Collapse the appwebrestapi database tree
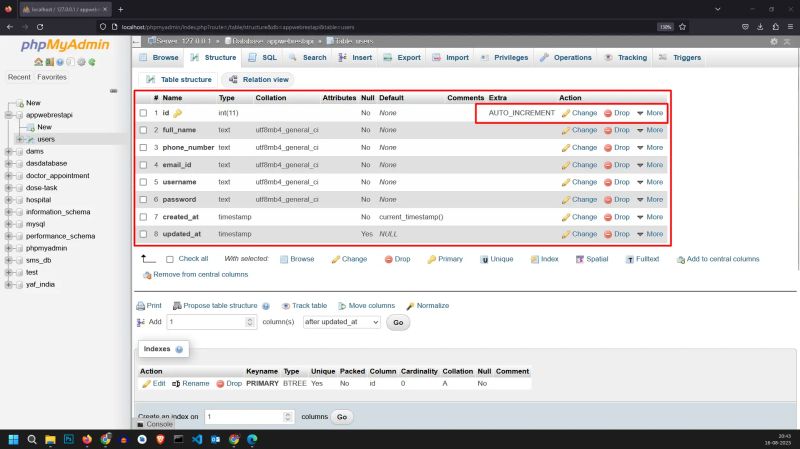Viewport: 800px width, 449px height. (9, 115)
